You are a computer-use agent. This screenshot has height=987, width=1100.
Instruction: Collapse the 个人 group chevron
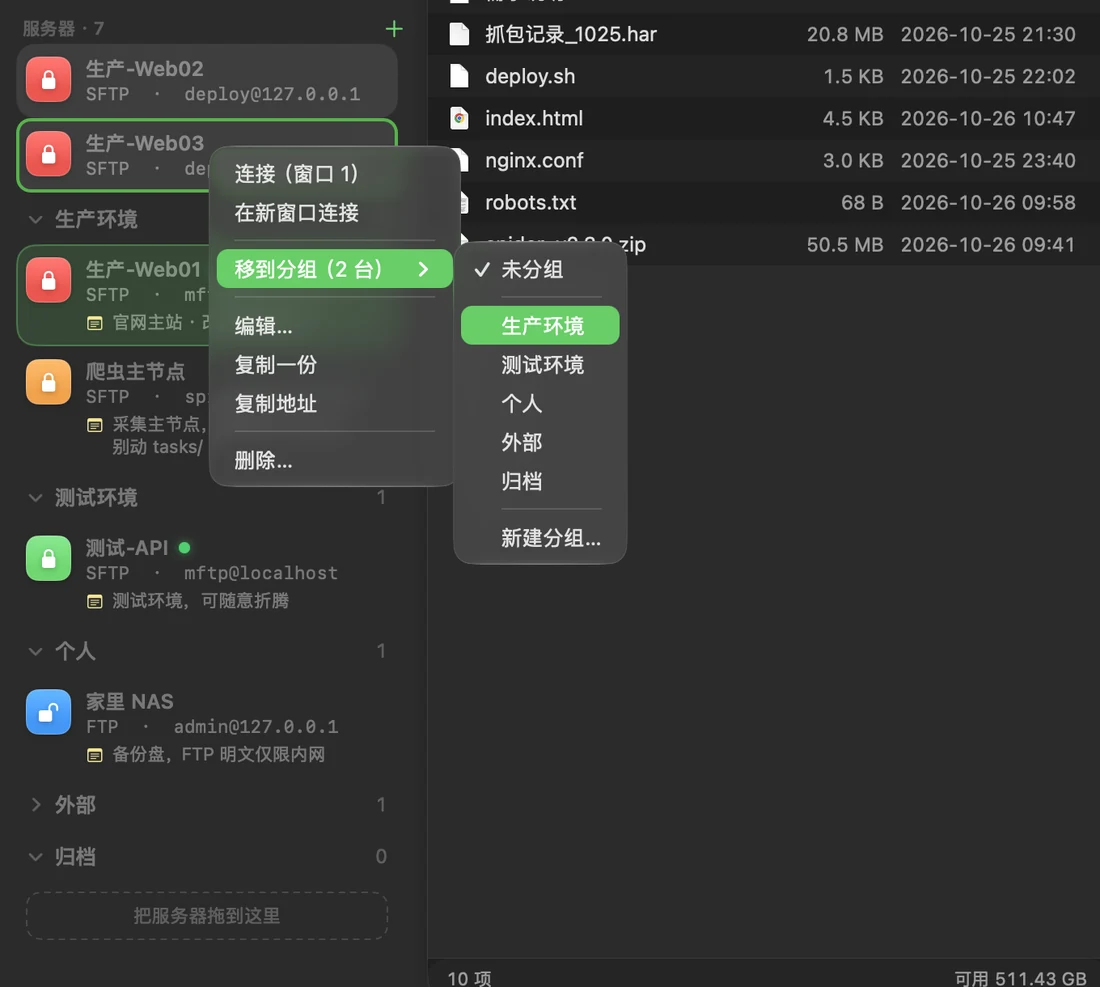[x=36, y=652]
